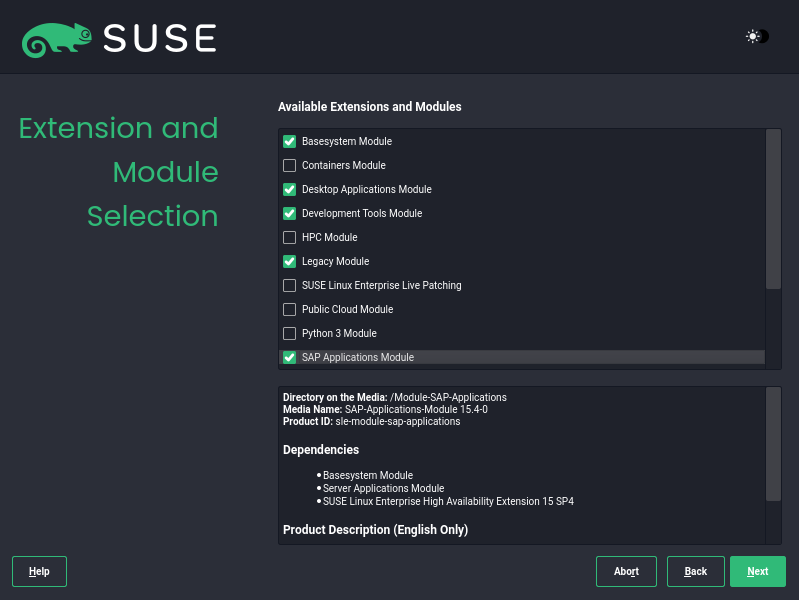Click the modules list vertical scrollbar
Viewport: 799px width, 600px height.
point(773,209)
